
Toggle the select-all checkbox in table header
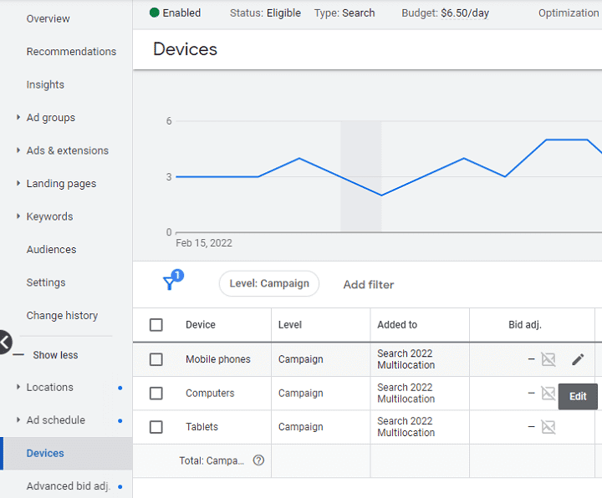click(x=156, y=325)
